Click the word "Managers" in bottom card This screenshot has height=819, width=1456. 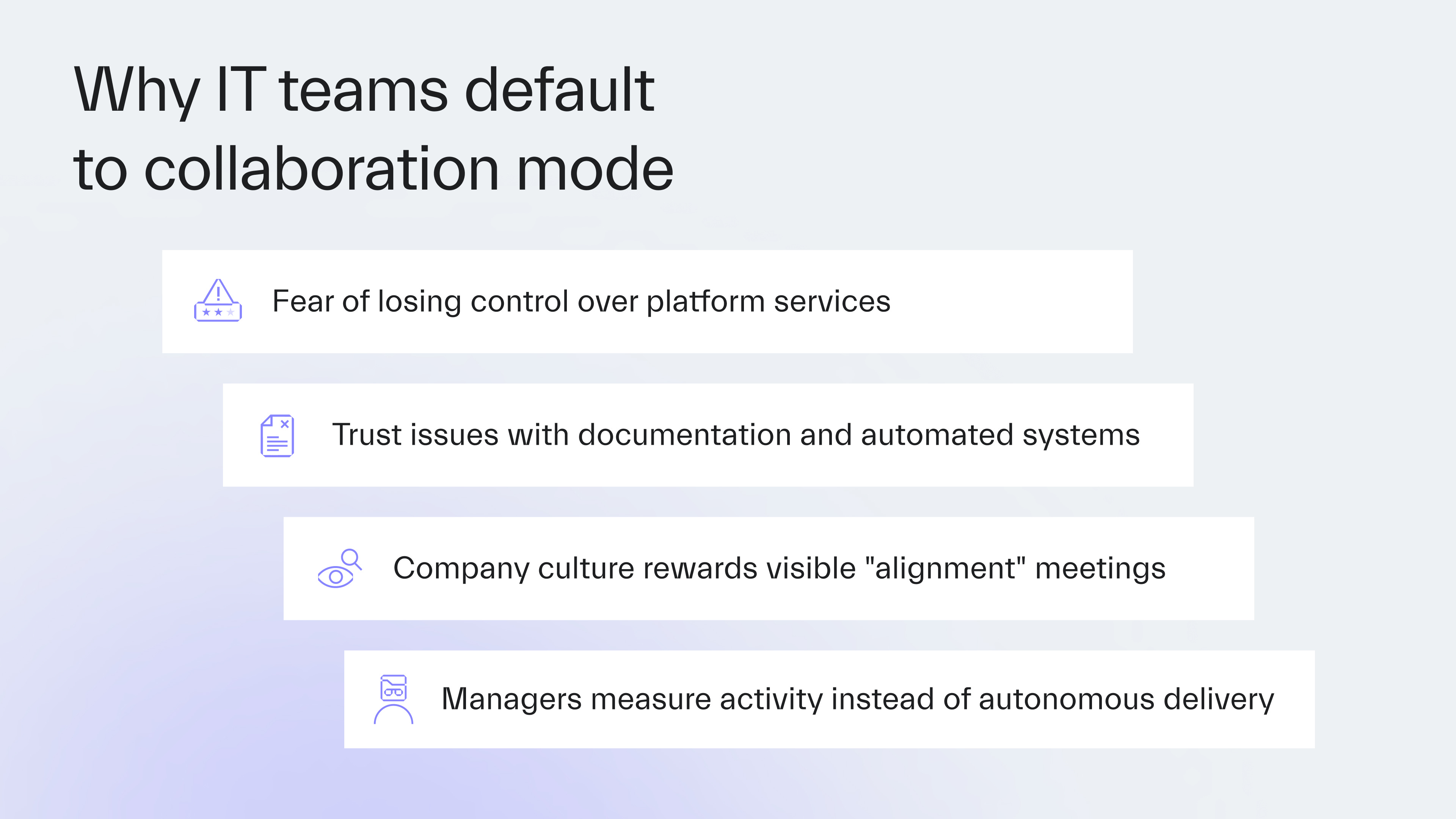point(512,699)
